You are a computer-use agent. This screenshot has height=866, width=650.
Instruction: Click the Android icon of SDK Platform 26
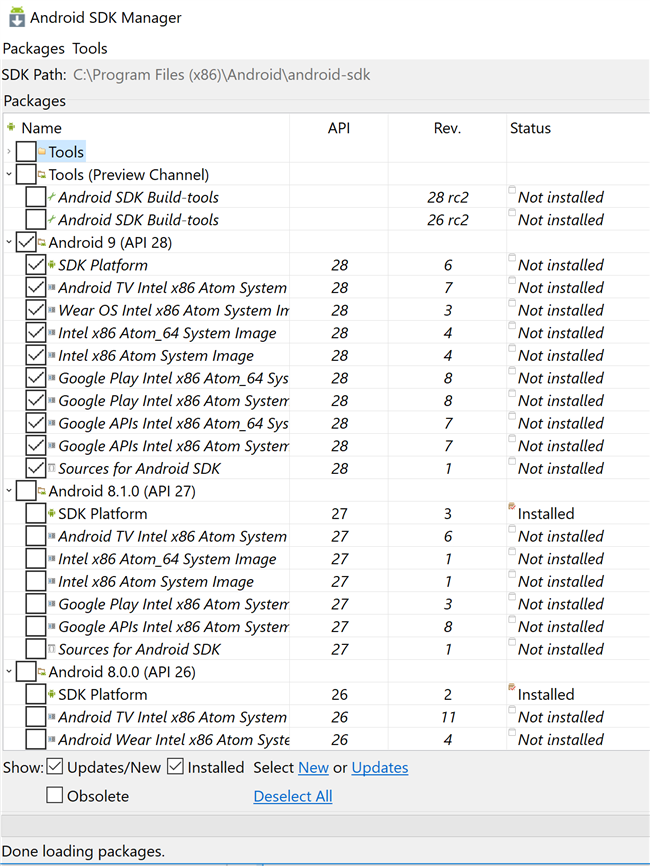pyautogui.click(x=51, y=694)
